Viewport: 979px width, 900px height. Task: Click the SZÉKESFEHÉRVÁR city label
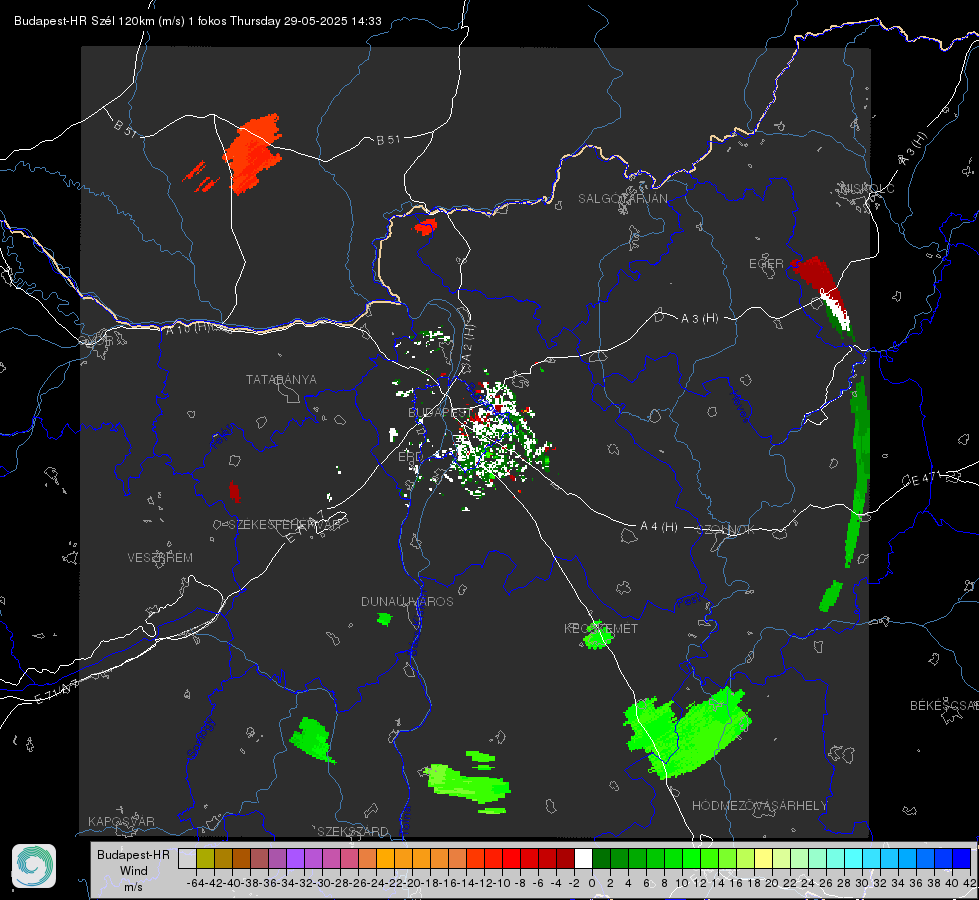(x=285, y=524)
